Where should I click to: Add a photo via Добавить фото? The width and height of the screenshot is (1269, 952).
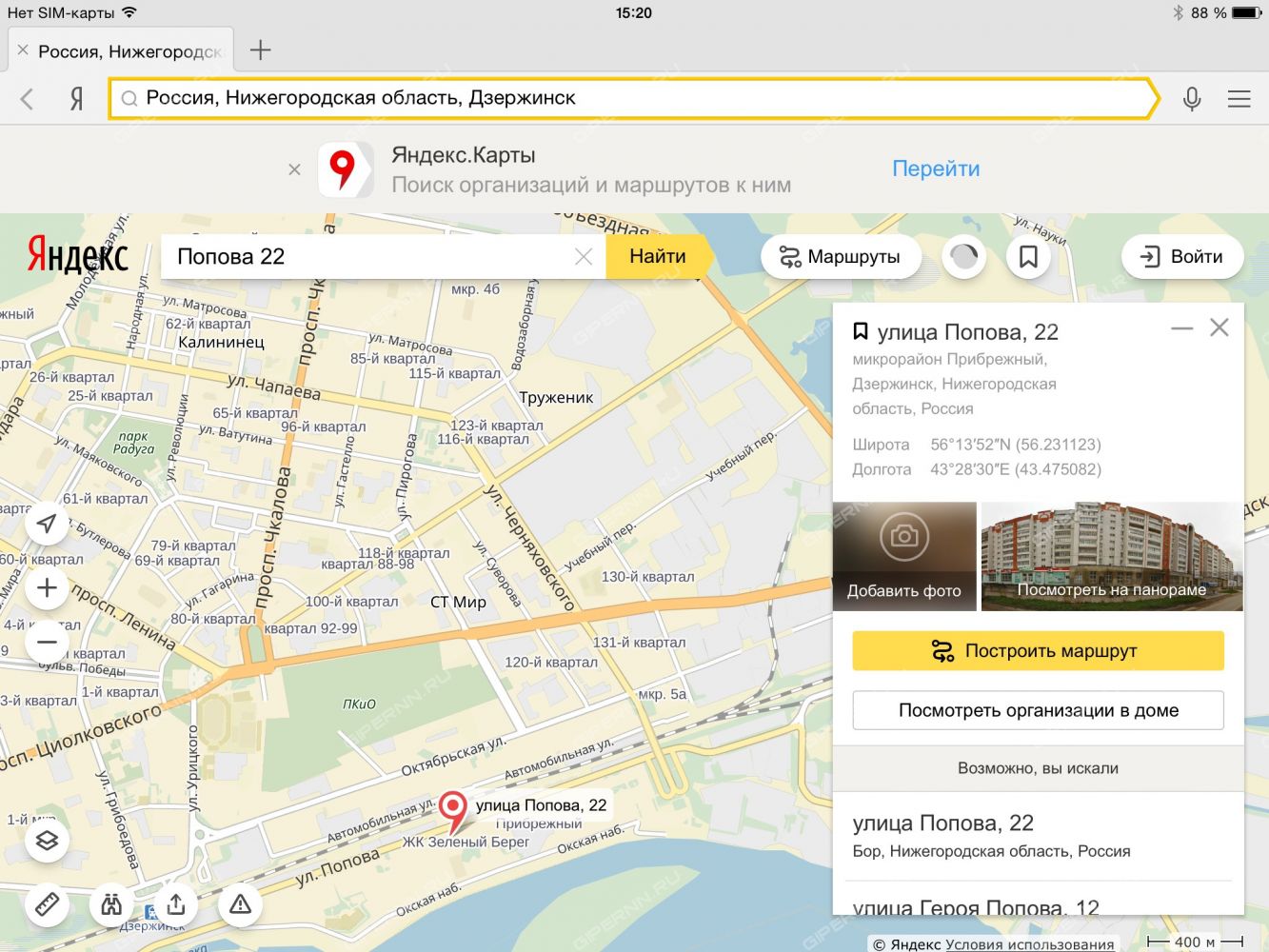click(904, 556)
